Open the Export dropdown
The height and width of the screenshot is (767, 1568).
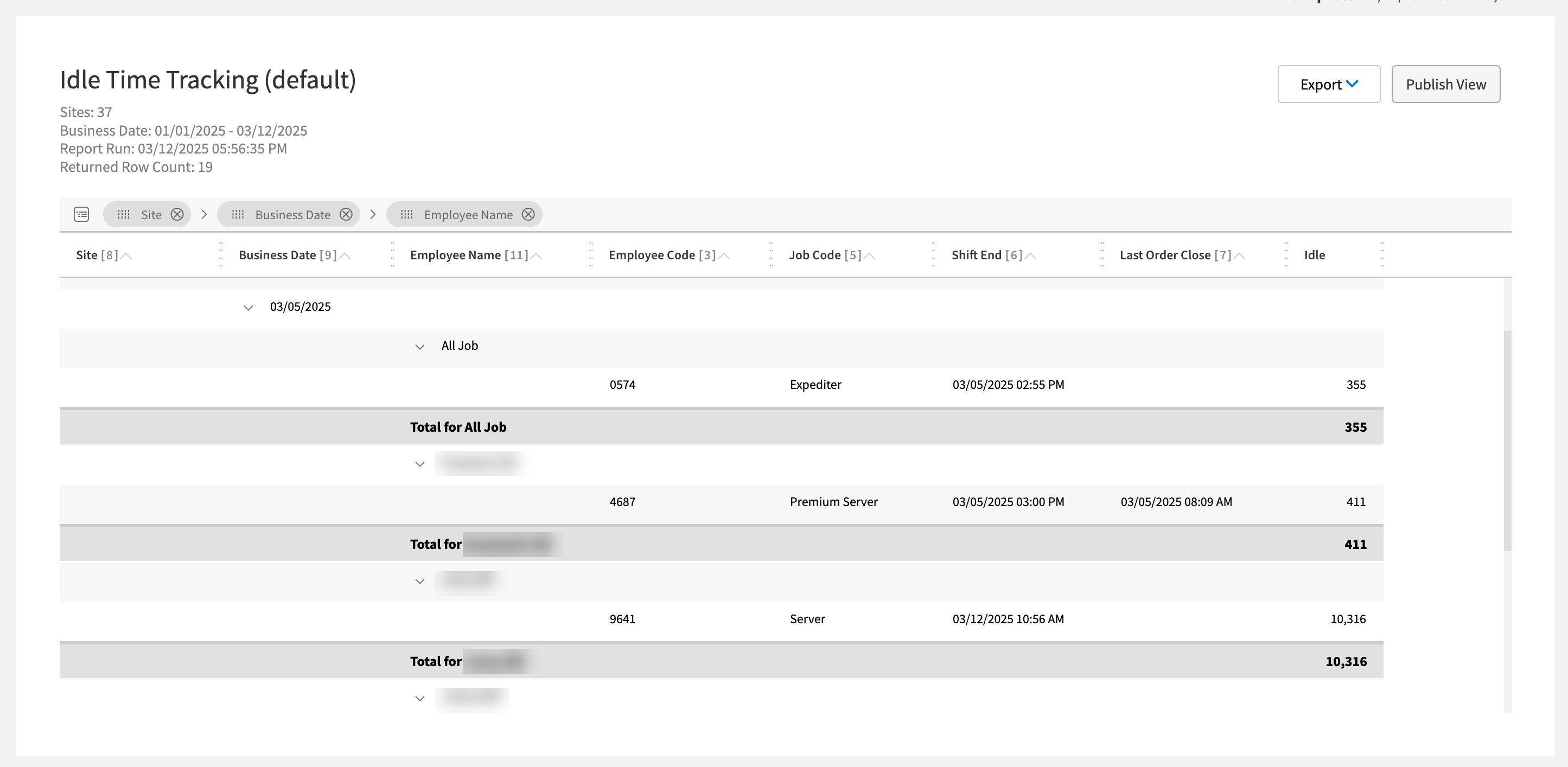pyautogui.click(x=1328, y=84)
